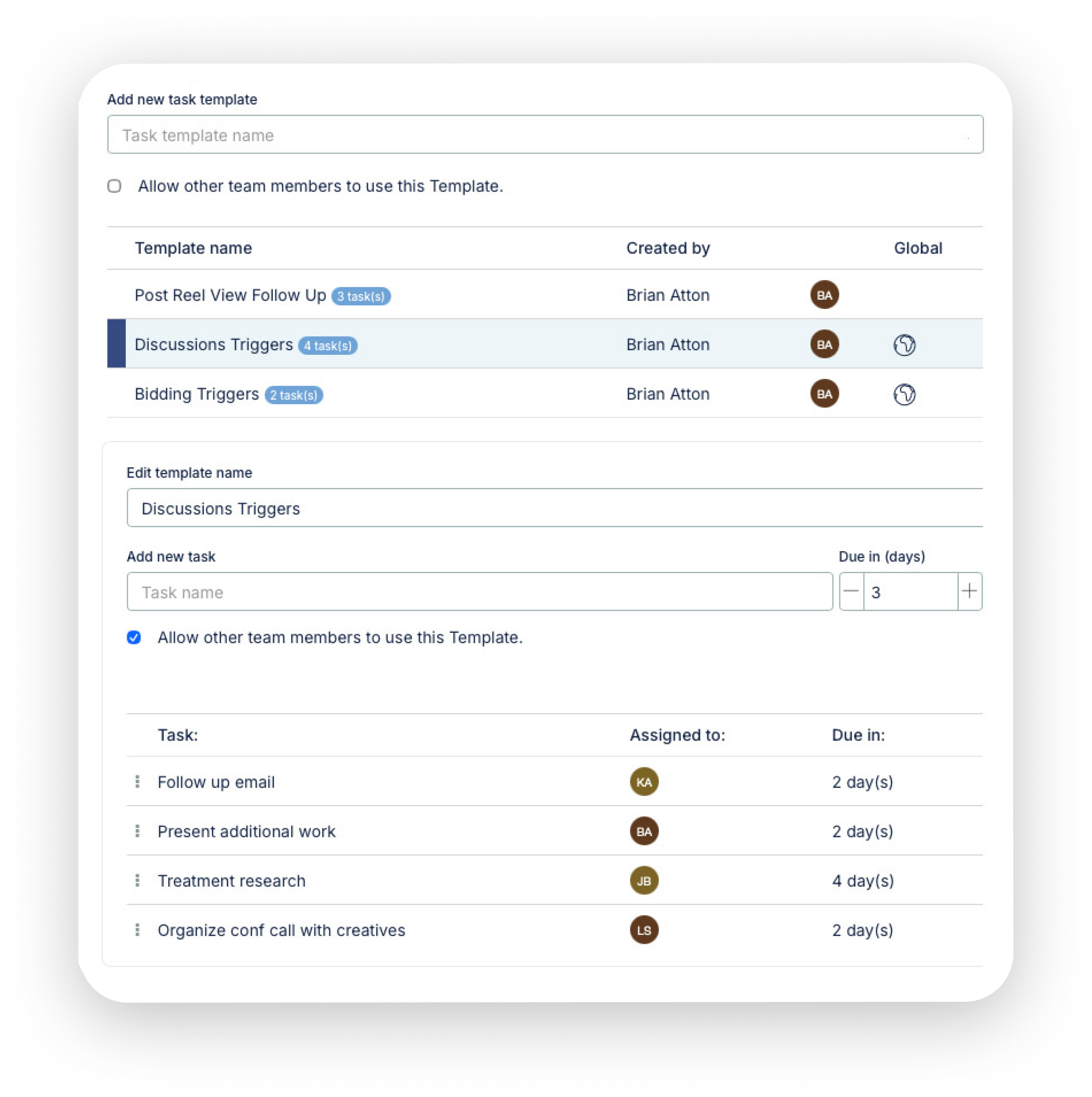Decrease due in days with minus button
Image resolution: width=1092 pixels, height=1097 pixels.
point(851,592)
